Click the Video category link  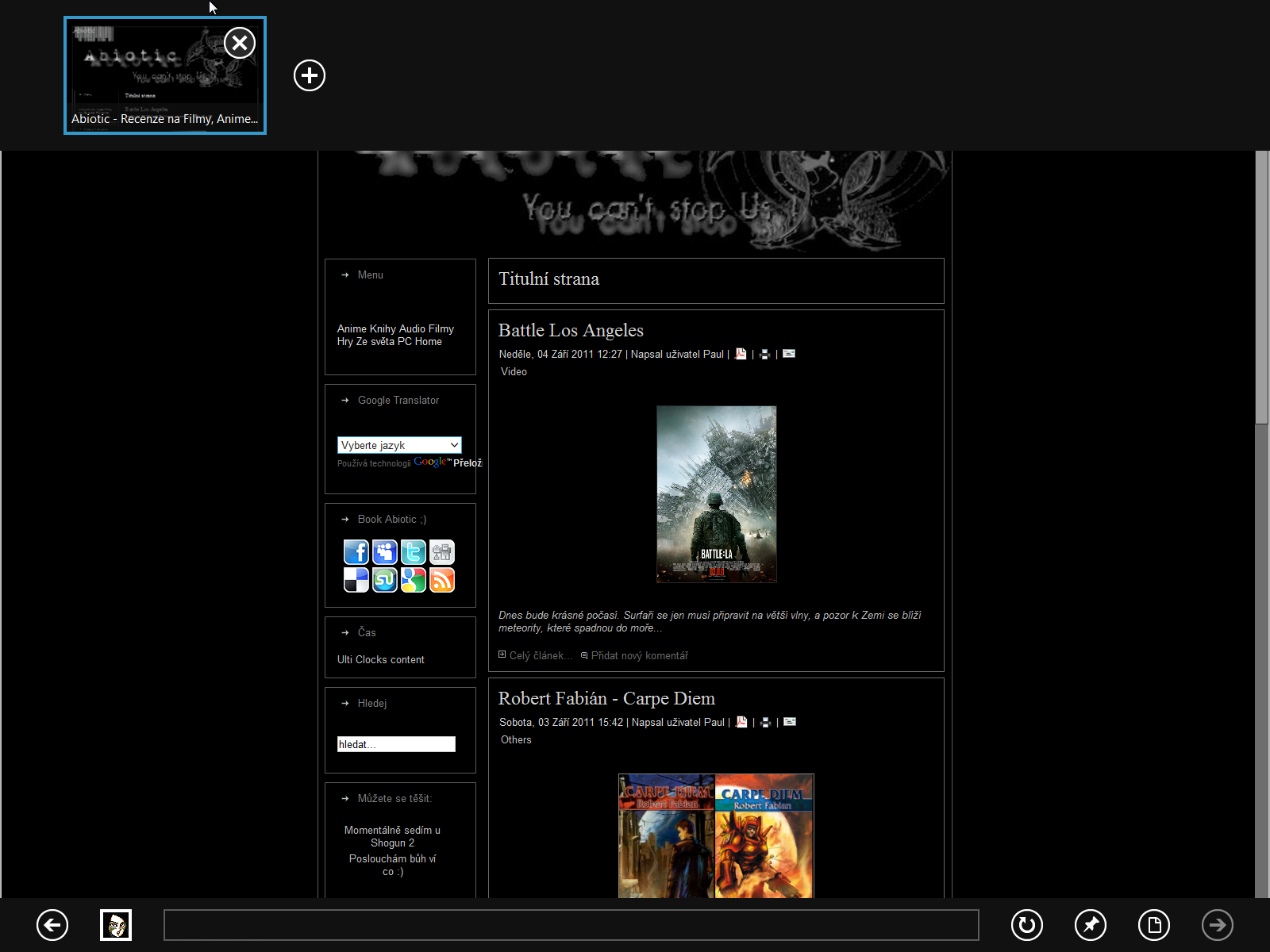click(x=514, y=371)
